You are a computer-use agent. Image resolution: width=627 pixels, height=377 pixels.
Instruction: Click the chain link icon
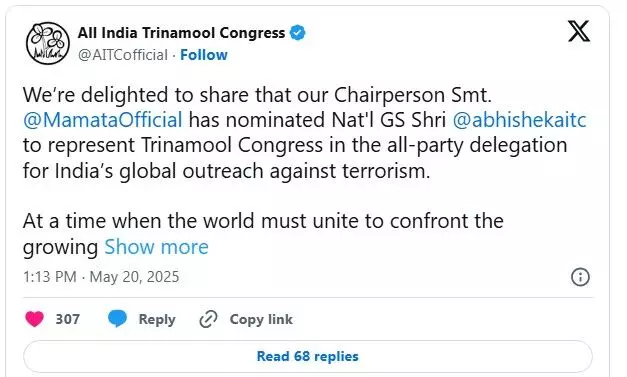[x=208, y=319]
